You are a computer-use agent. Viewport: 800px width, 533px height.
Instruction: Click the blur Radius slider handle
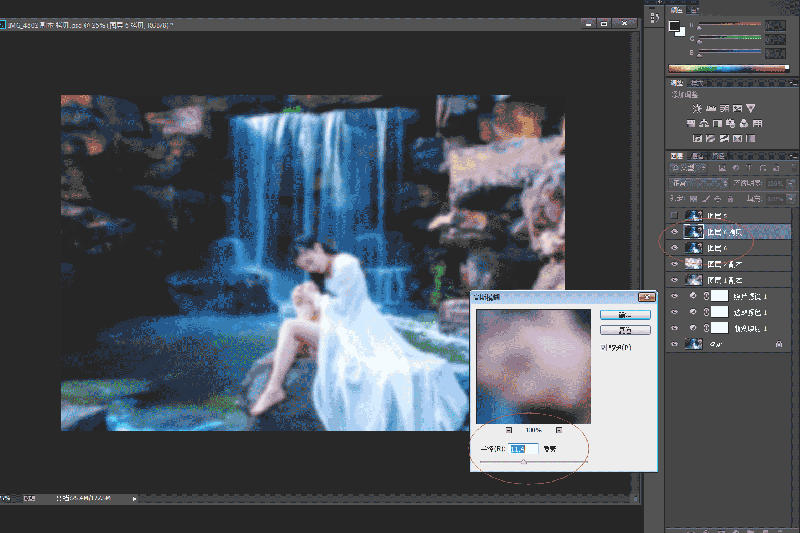(x=523, y=462)
